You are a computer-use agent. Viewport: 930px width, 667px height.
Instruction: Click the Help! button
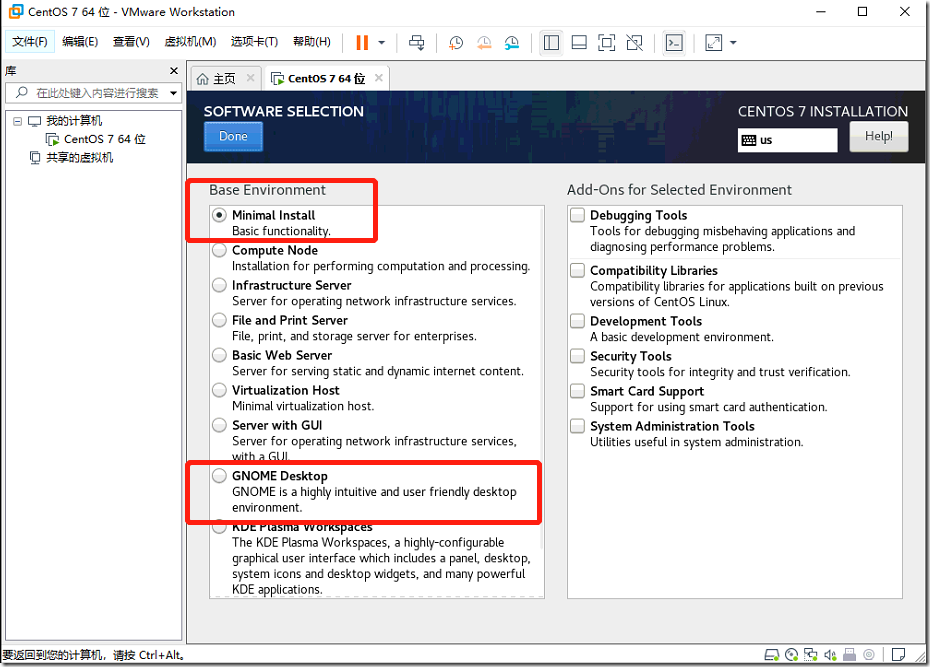click(878, 136)
